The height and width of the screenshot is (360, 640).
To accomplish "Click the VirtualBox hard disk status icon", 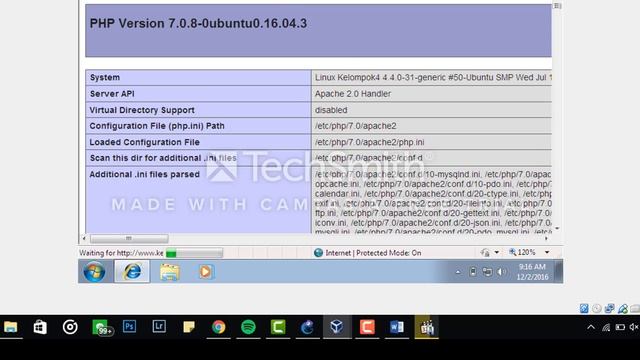I will tap(584, 309).
